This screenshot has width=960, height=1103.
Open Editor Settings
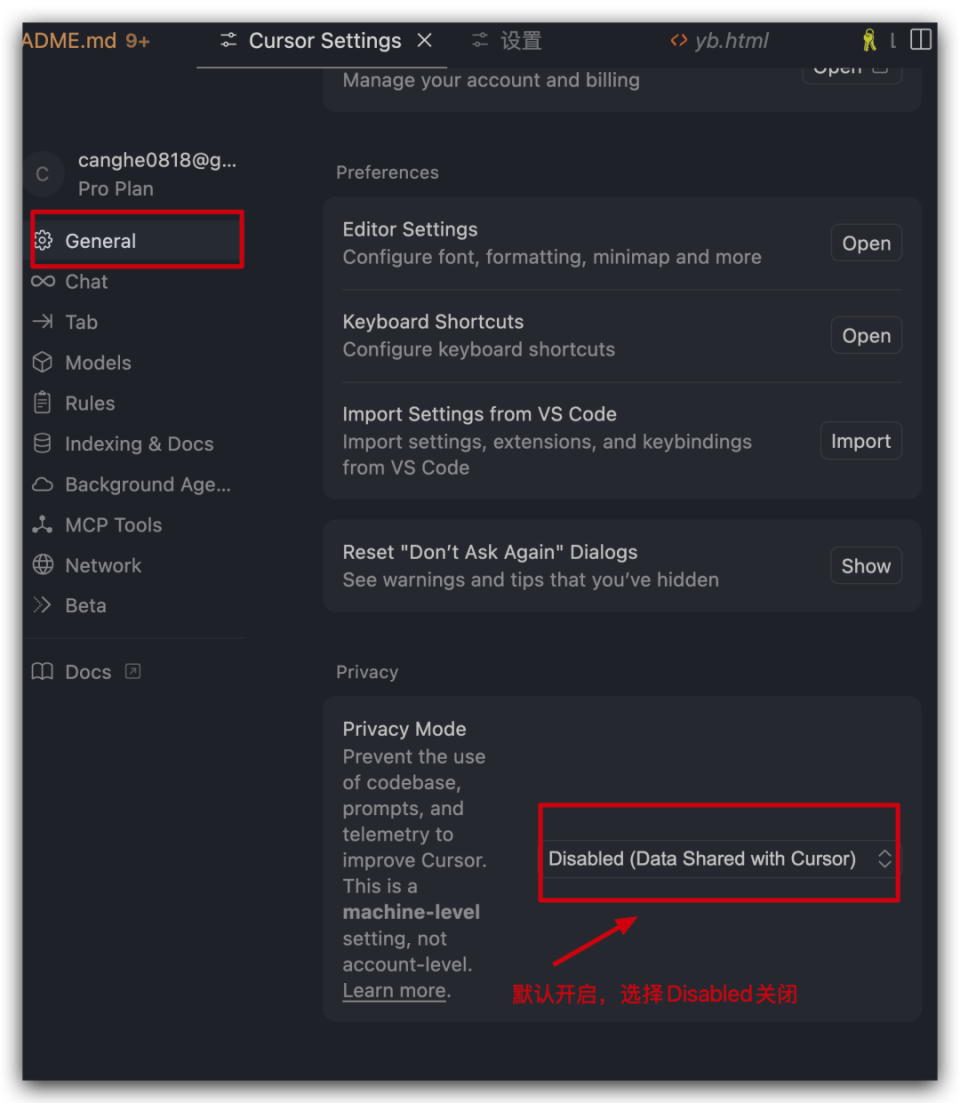[x=866, y=242]
